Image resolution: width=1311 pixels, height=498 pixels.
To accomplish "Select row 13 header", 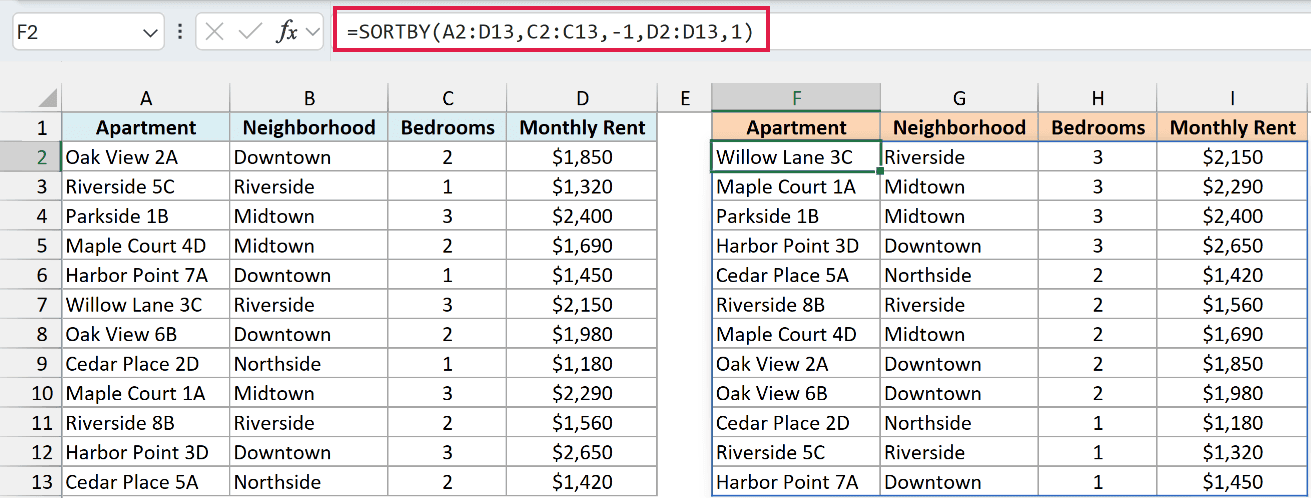I will click(31, 482).
